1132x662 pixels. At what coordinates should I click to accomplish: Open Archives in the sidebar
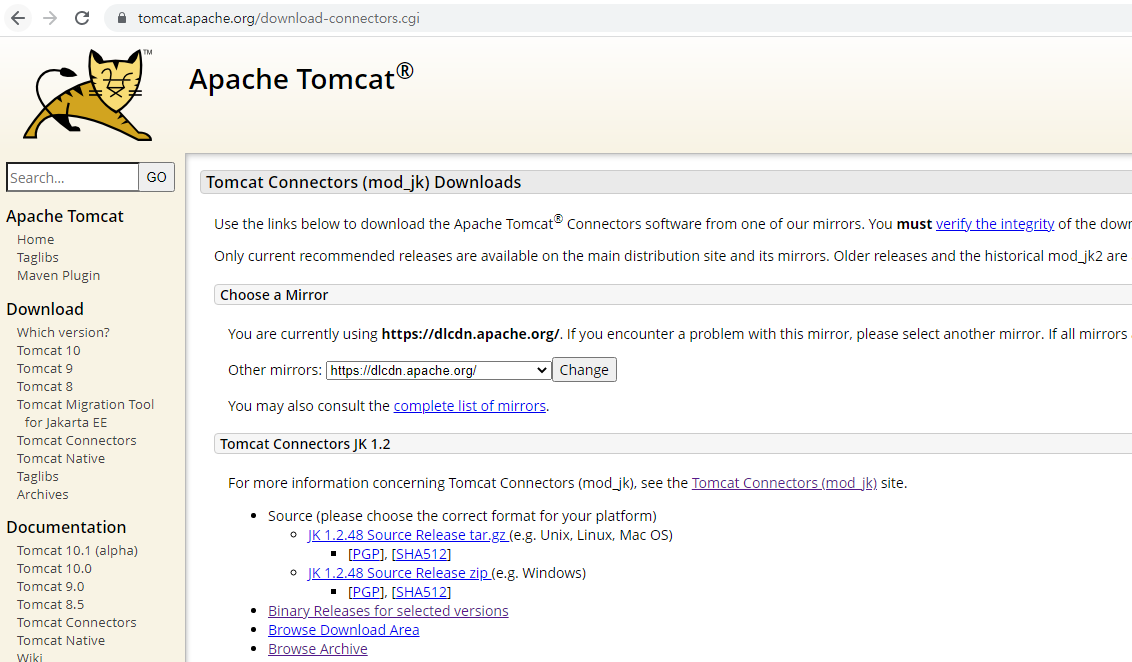(x=43, y=495)
